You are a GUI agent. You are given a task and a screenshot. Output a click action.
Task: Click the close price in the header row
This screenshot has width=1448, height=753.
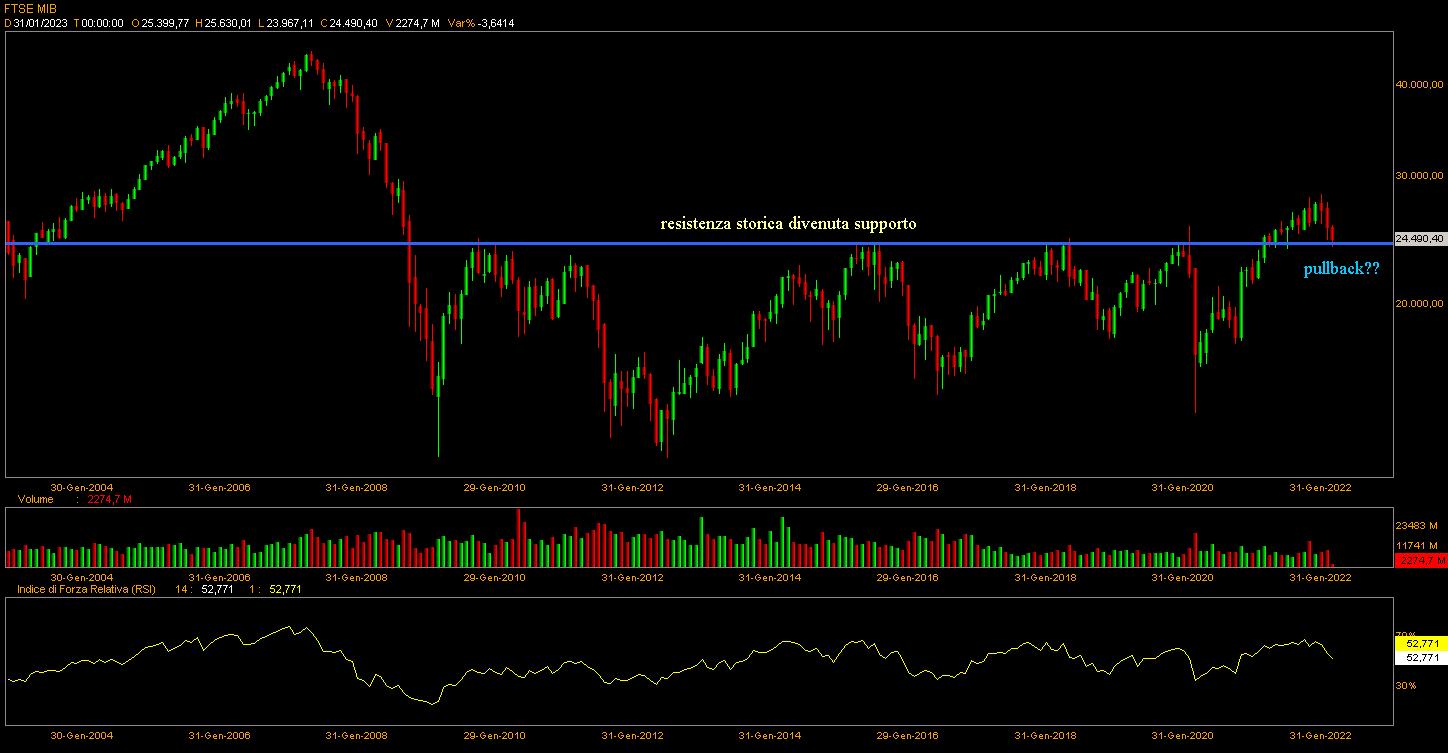click(353, 23)
